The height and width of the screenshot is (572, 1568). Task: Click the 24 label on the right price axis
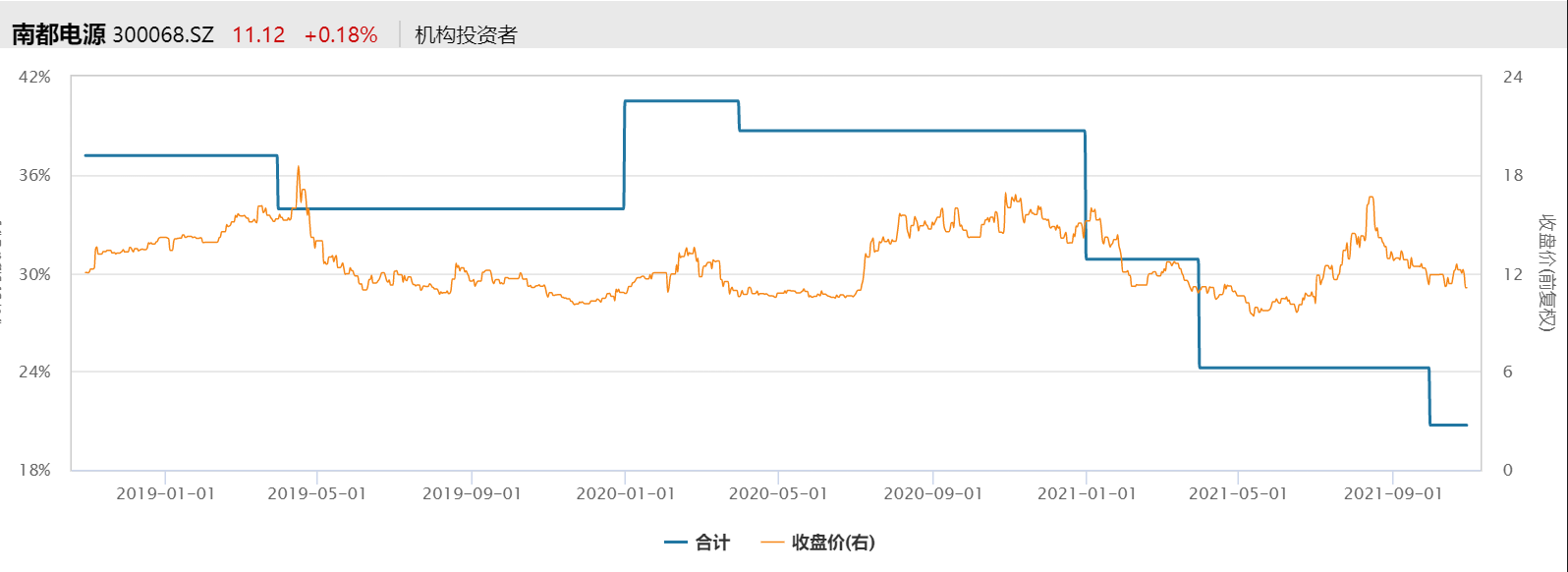pos(1513,78)
